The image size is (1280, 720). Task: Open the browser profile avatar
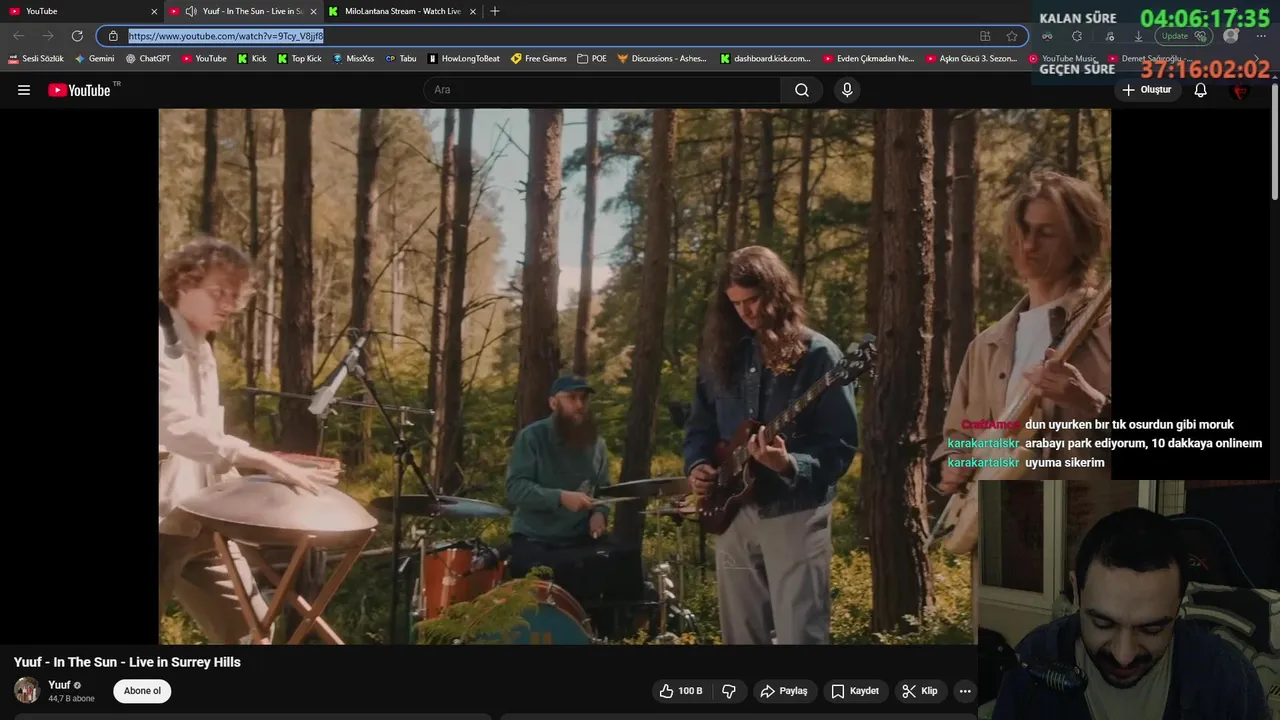(1231, 36)
